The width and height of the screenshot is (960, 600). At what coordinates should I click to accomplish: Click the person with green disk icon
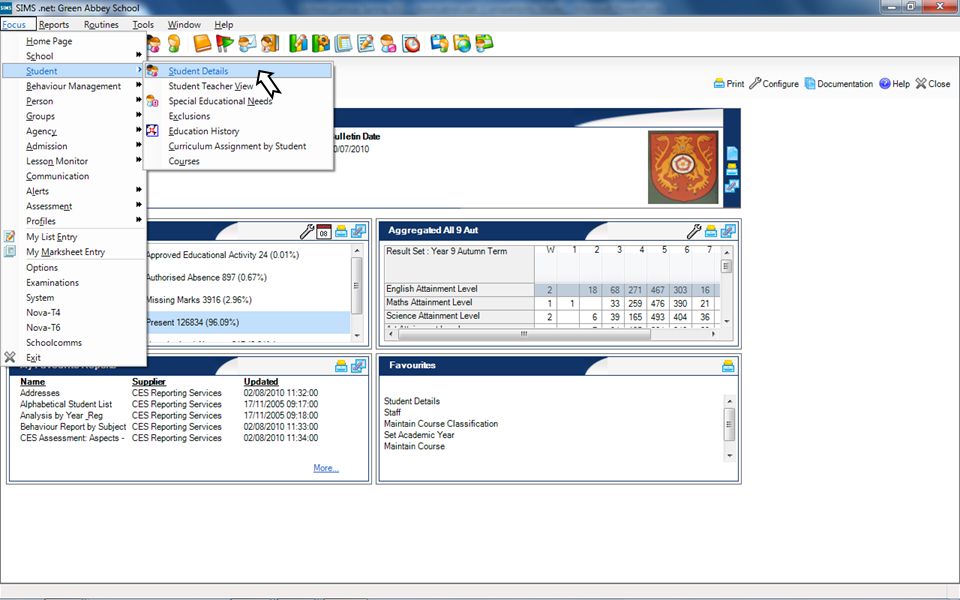click(484, 43)
